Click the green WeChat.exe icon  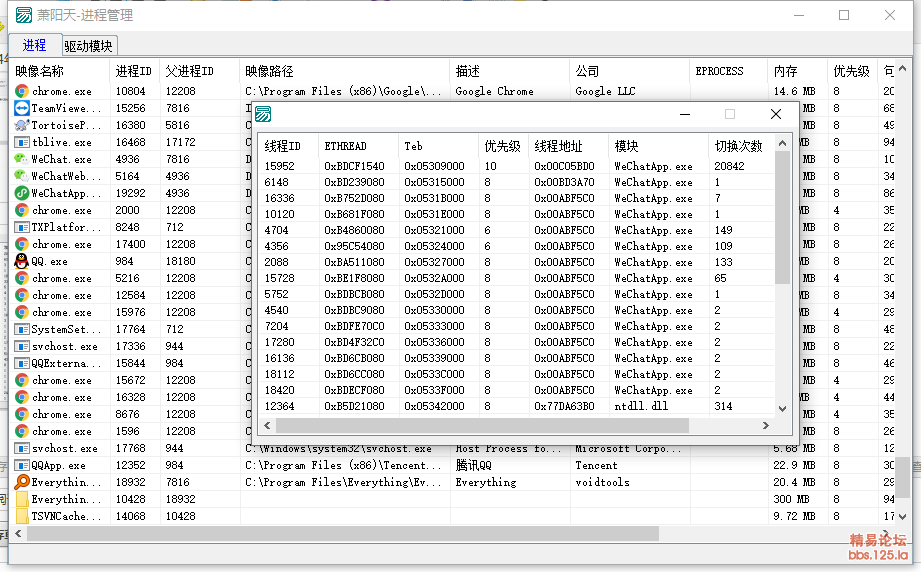(x=22, y=159)
